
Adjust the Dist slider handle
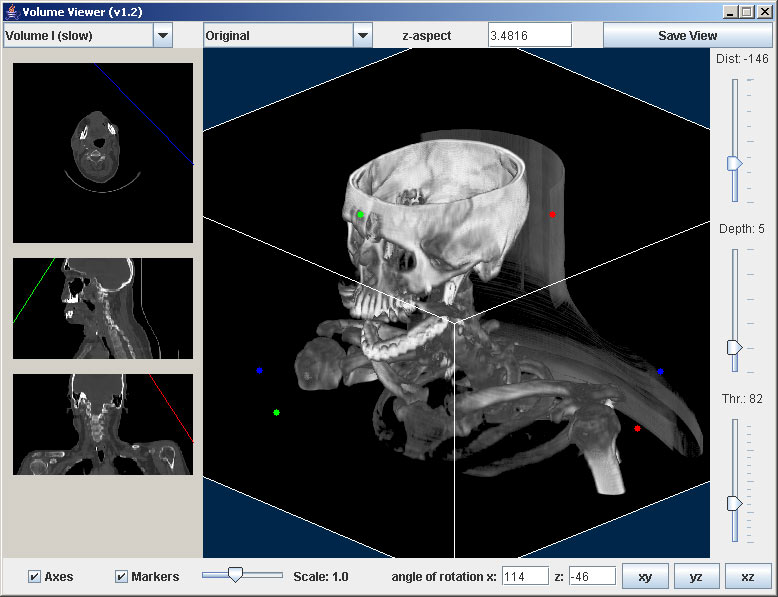tap(734, 163)
